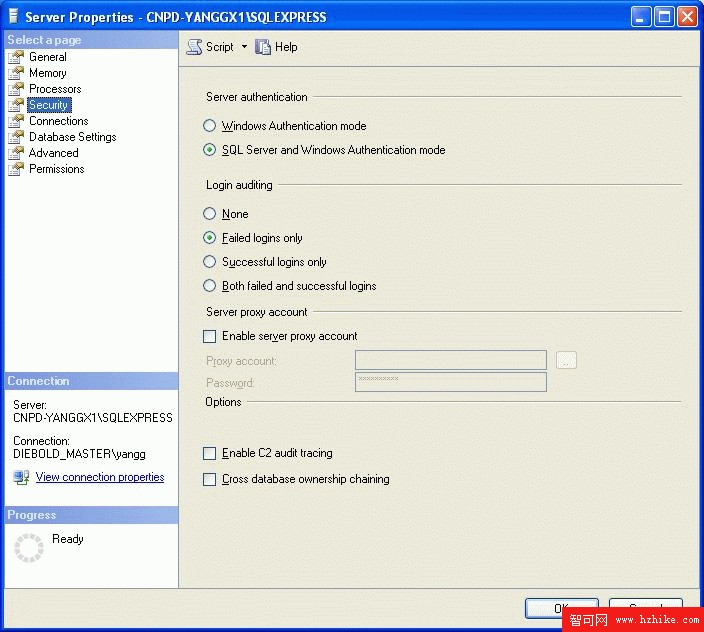
Task: Choose Successful logins only option
Action: 209,262
